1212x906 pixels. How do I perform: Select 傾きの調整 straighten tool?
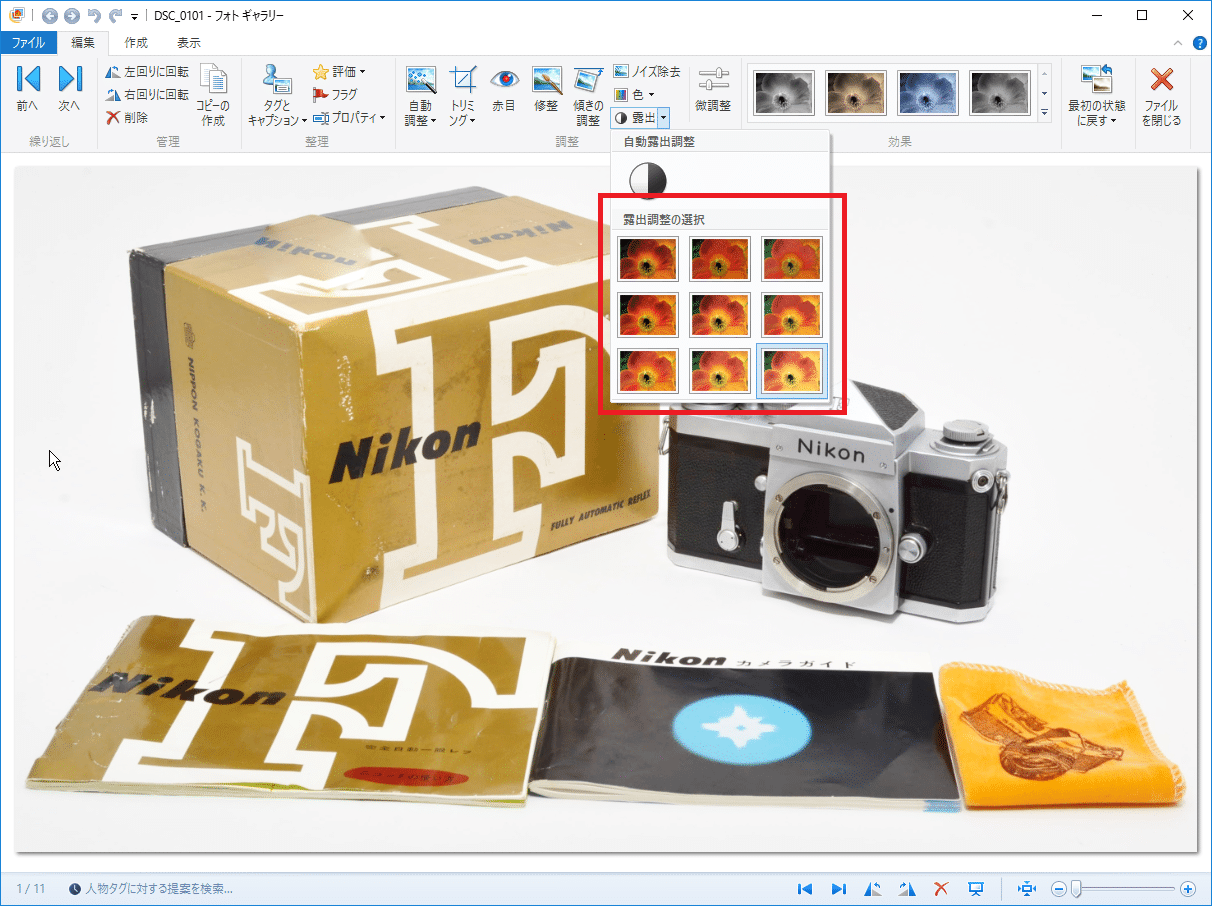[x=588, y=95]
